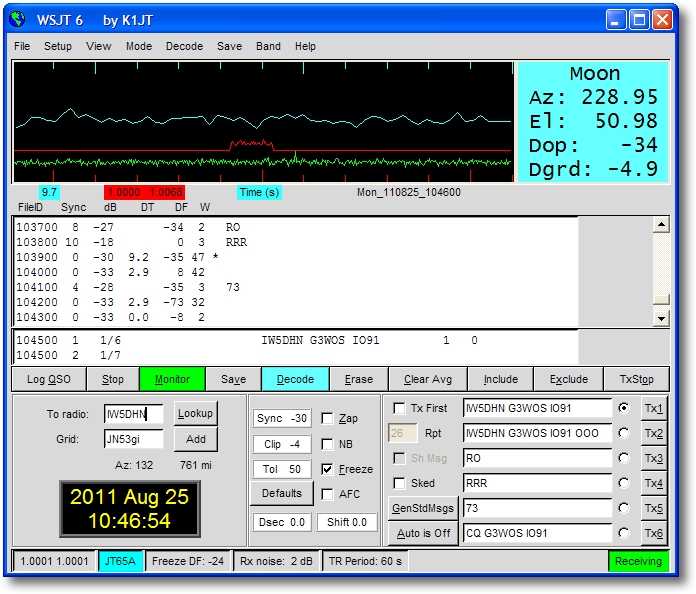Click the Tx1 transmit button

[654, 408]
